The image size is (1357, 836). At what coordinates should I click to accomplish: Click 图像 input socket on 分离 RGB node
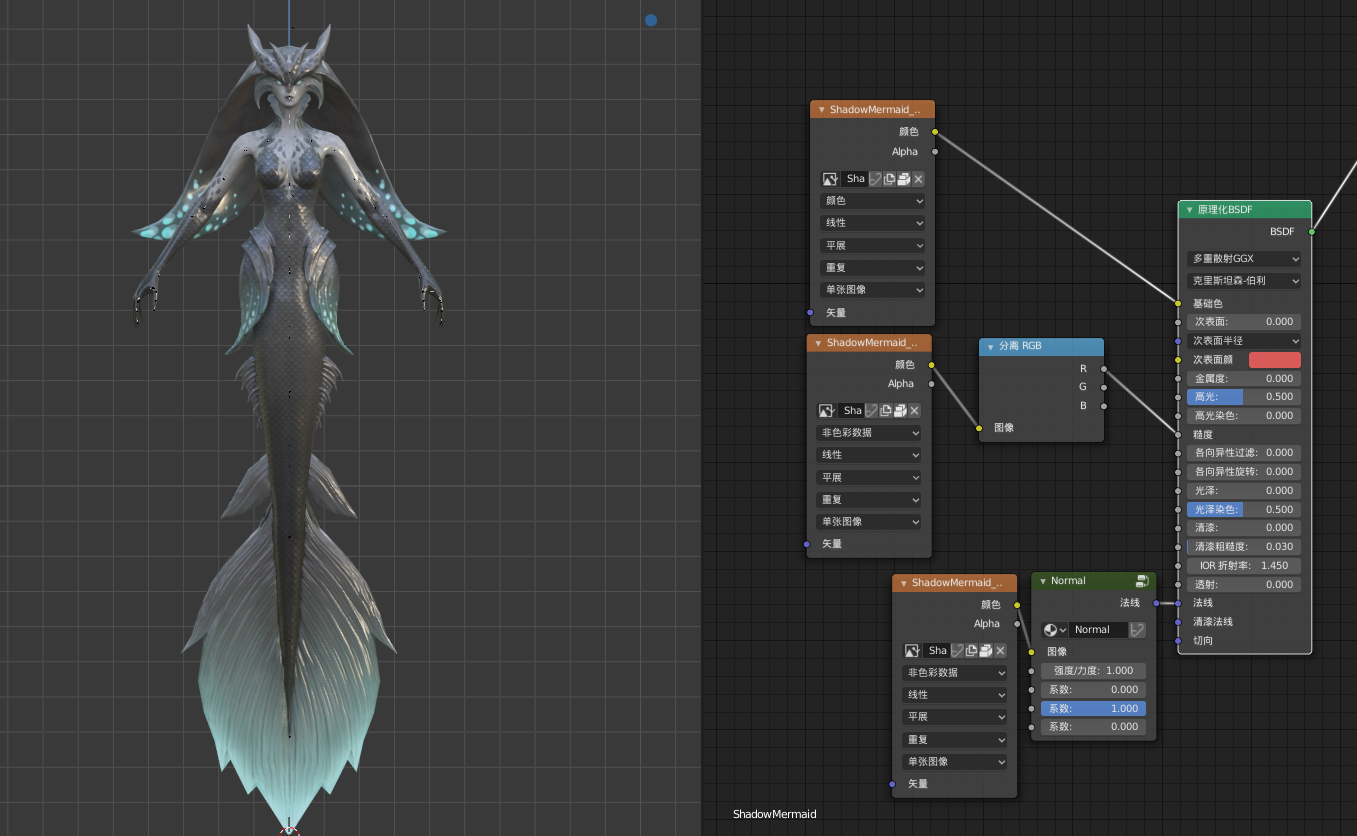(x=980, y=428)
